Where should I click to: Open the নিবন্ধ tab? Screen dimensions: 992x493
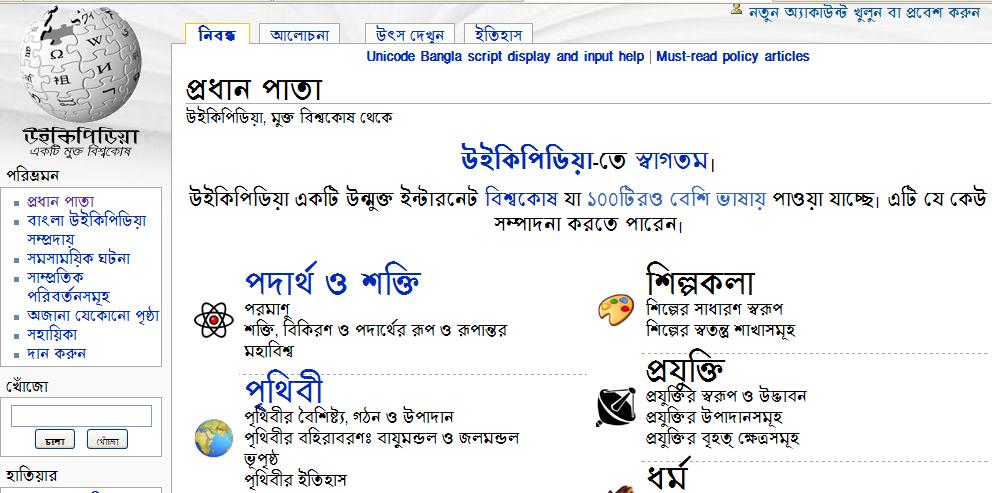pos(217,34)
